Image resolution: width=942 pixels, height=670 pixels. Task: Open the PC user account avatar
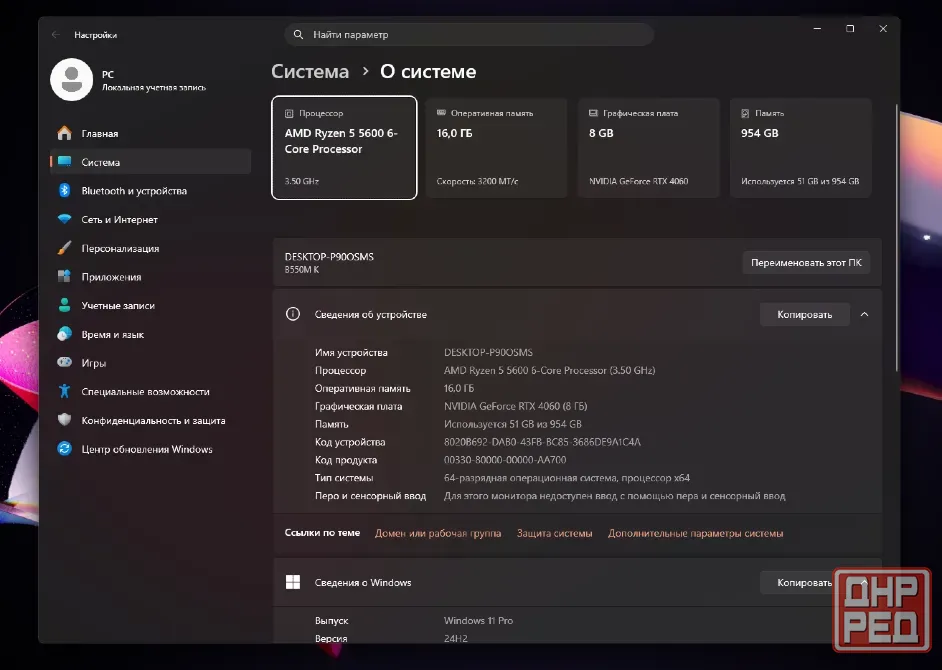pos(71,80)
